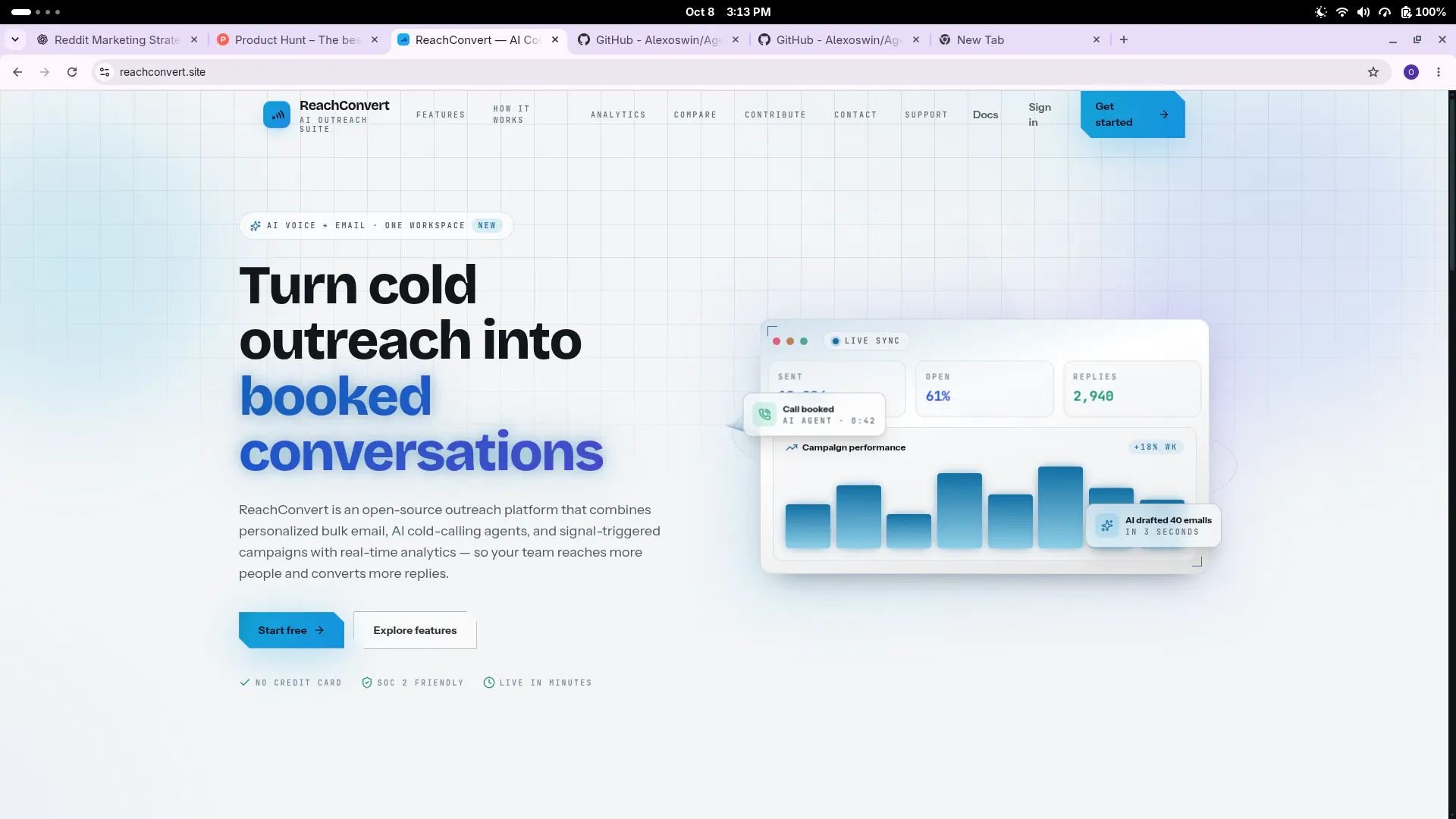Close the Product Hunt tab
Screen dimensions: 1456x819
coord(375,39)
